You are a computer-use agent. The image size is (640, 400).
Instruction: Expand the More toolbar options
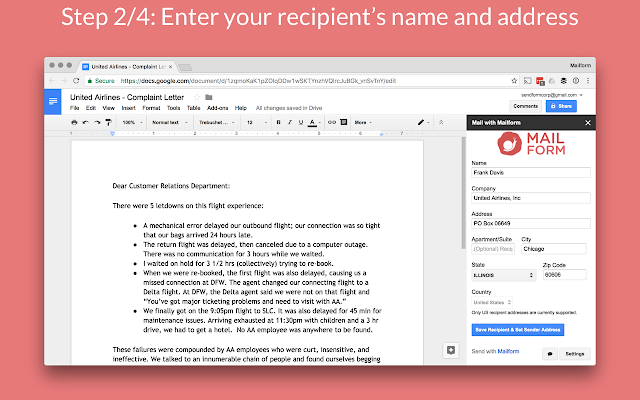363,122
